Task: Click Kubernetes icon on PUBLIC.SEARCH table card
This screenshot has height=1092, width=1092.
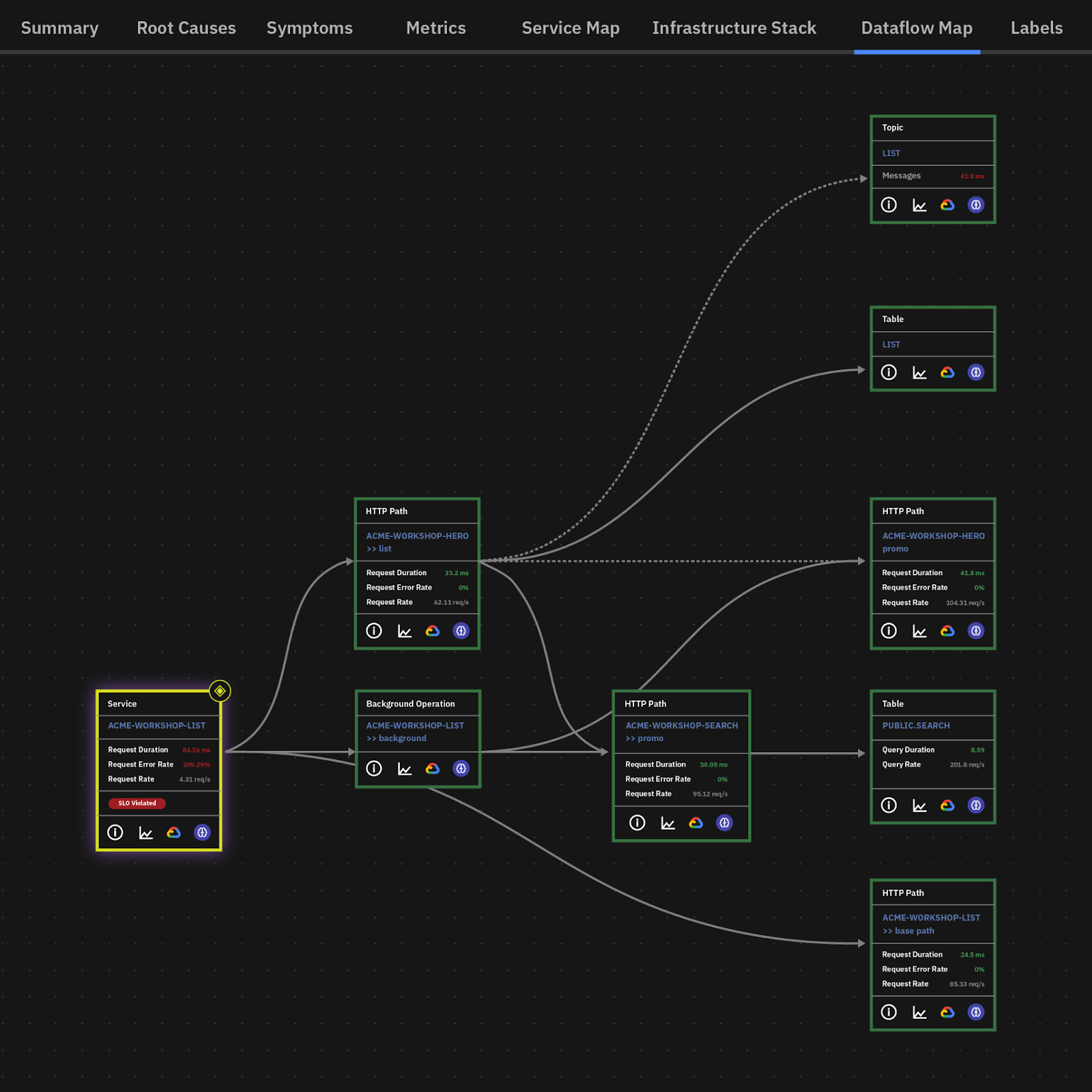Action: point(976,805)
